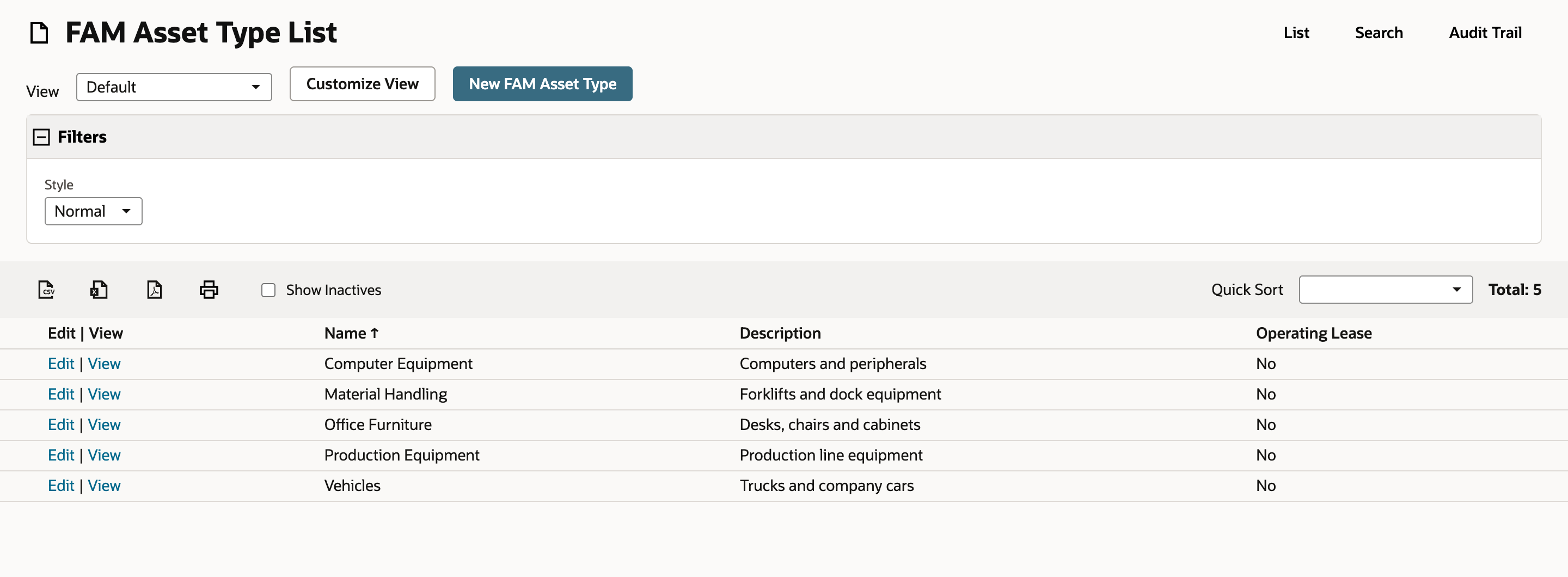Screen dimensions: 1568x577
Task: Sort by the Description column header
Action: 780,334
